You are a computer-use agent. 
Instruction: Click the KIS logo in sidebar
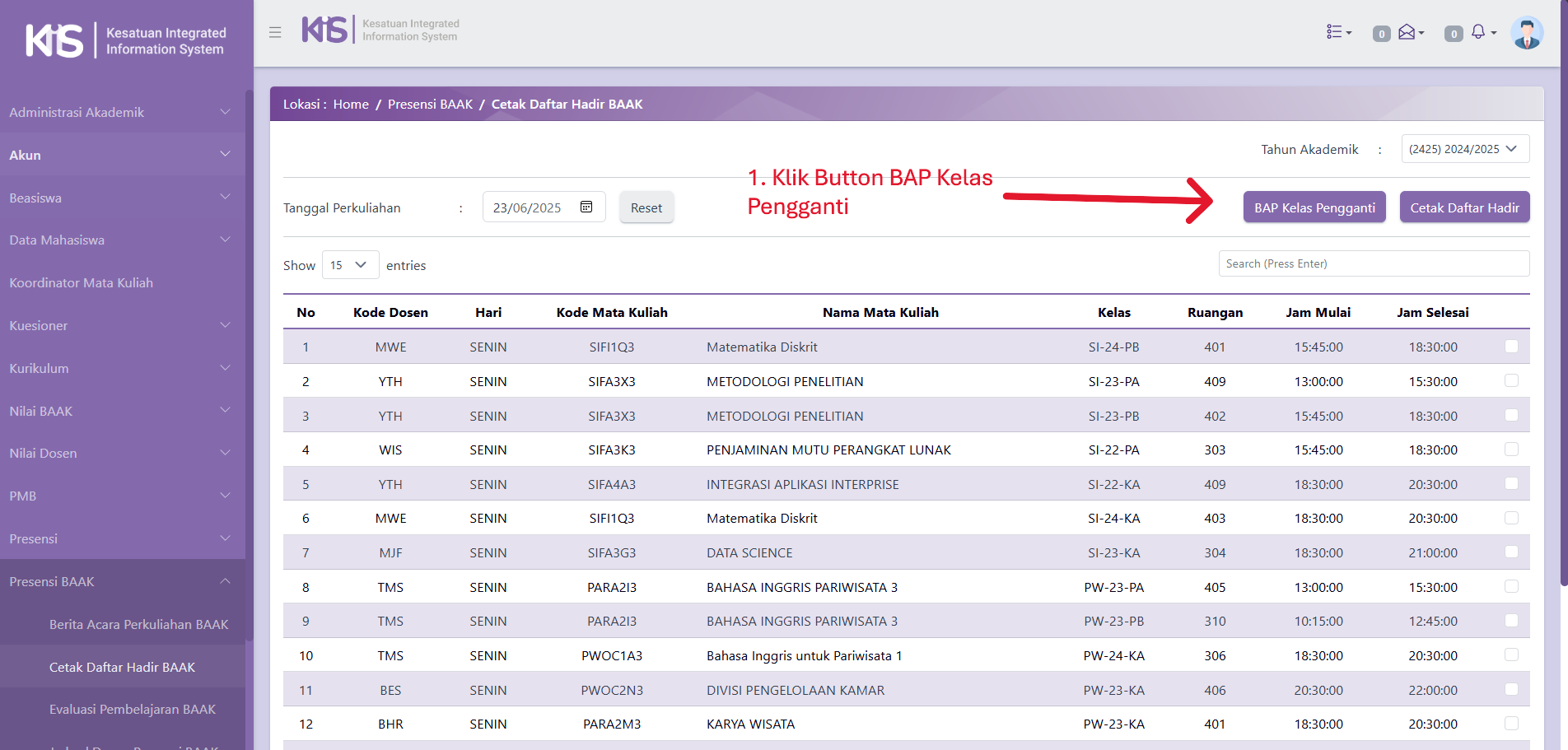click(54, 40)
